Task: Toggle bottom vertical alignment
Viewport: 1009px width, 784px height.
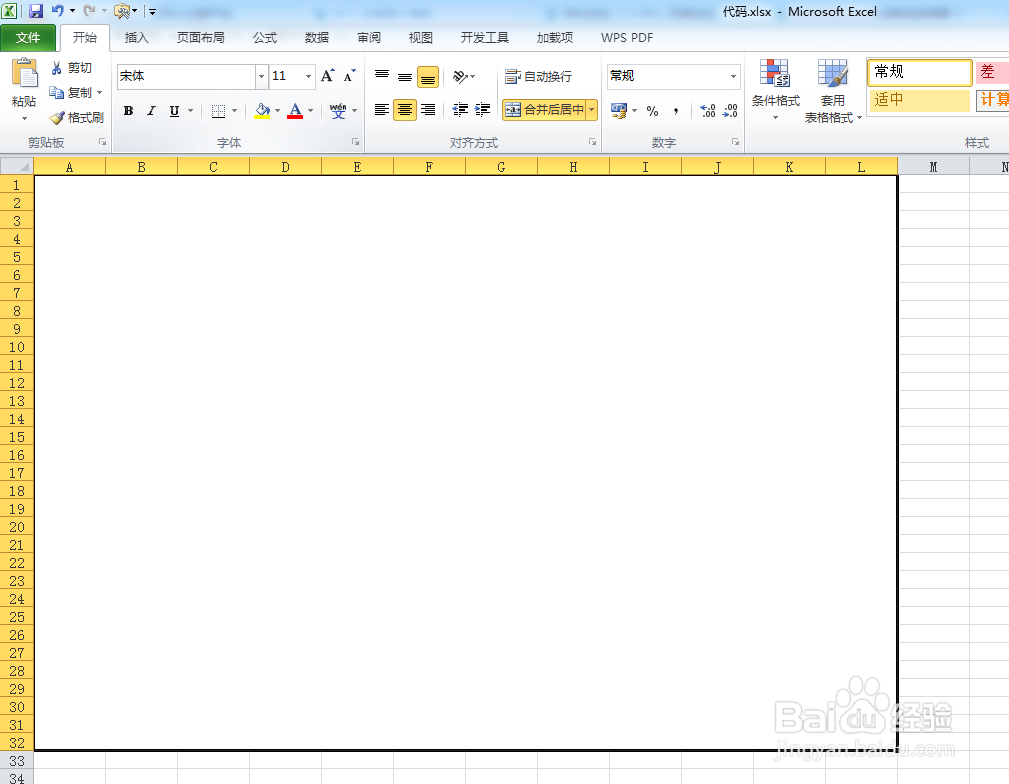Action: tap(428, 77)
